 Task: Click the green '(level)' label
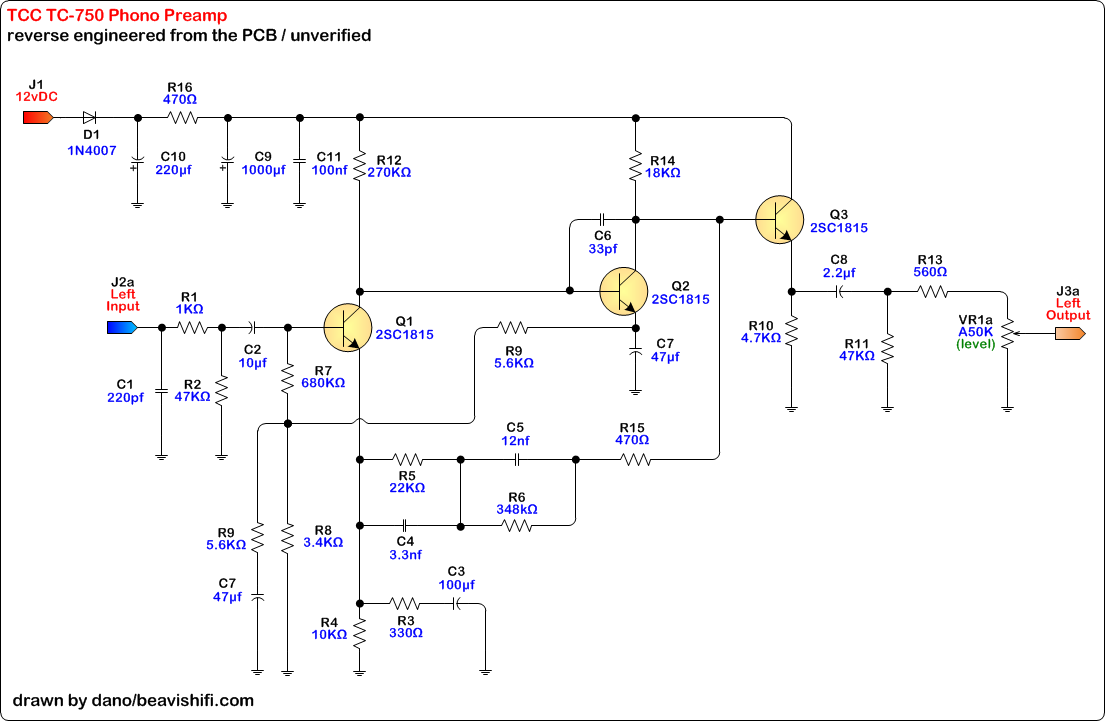click(975, 344)
